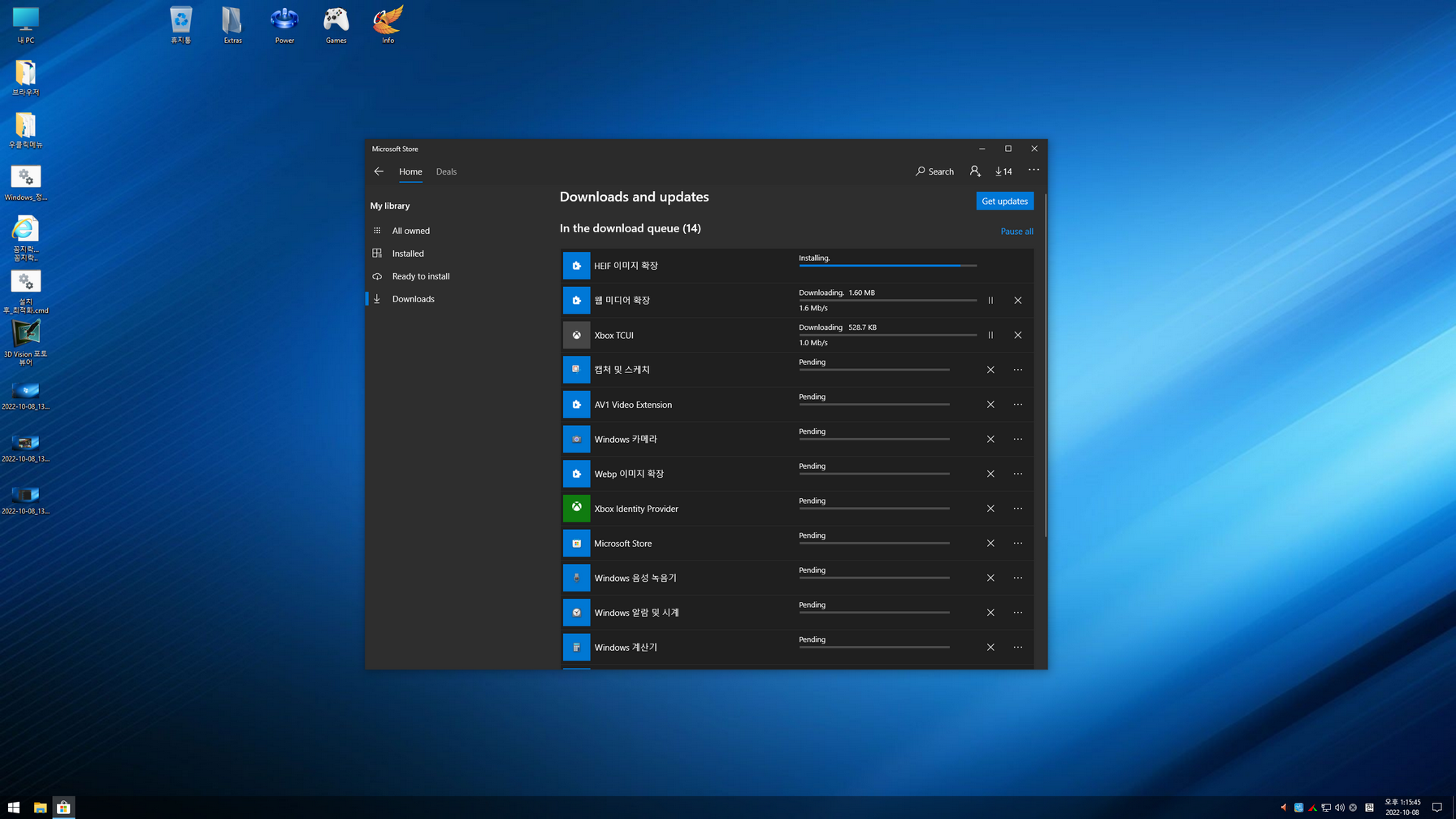The image size is (1456, 819).
Task: Open more options for Windows 카메라
Action: pyautogui.click(x=1017, y=440)
